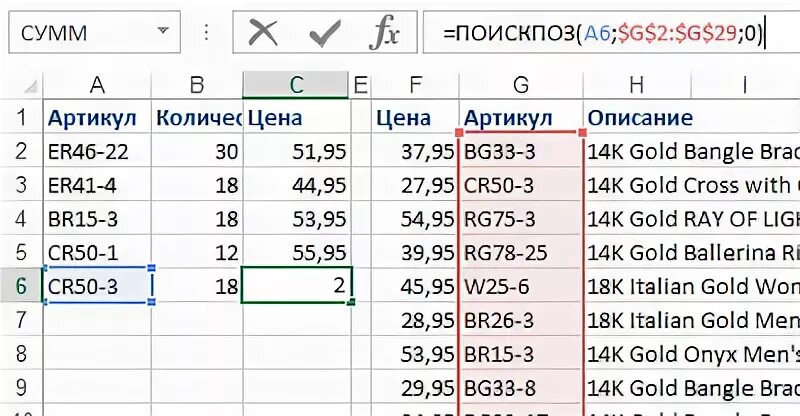Click the Select All corner triangle
Image resolution: width=800 pixels, height=416 pixels.
tap(30, 86)
